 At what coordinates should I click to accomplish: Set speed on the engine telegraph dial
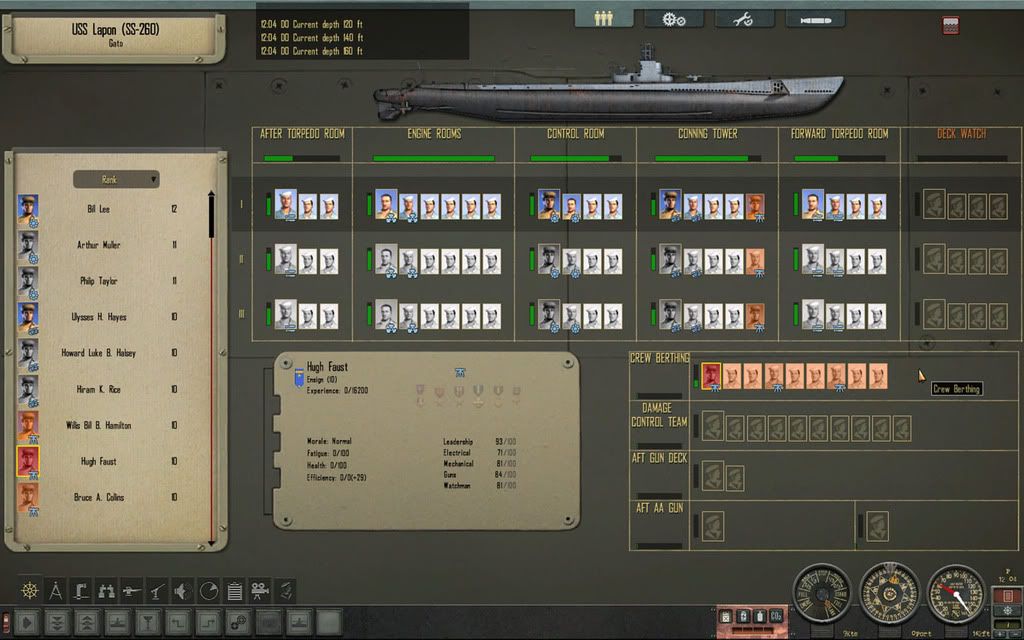click(822, 593)
